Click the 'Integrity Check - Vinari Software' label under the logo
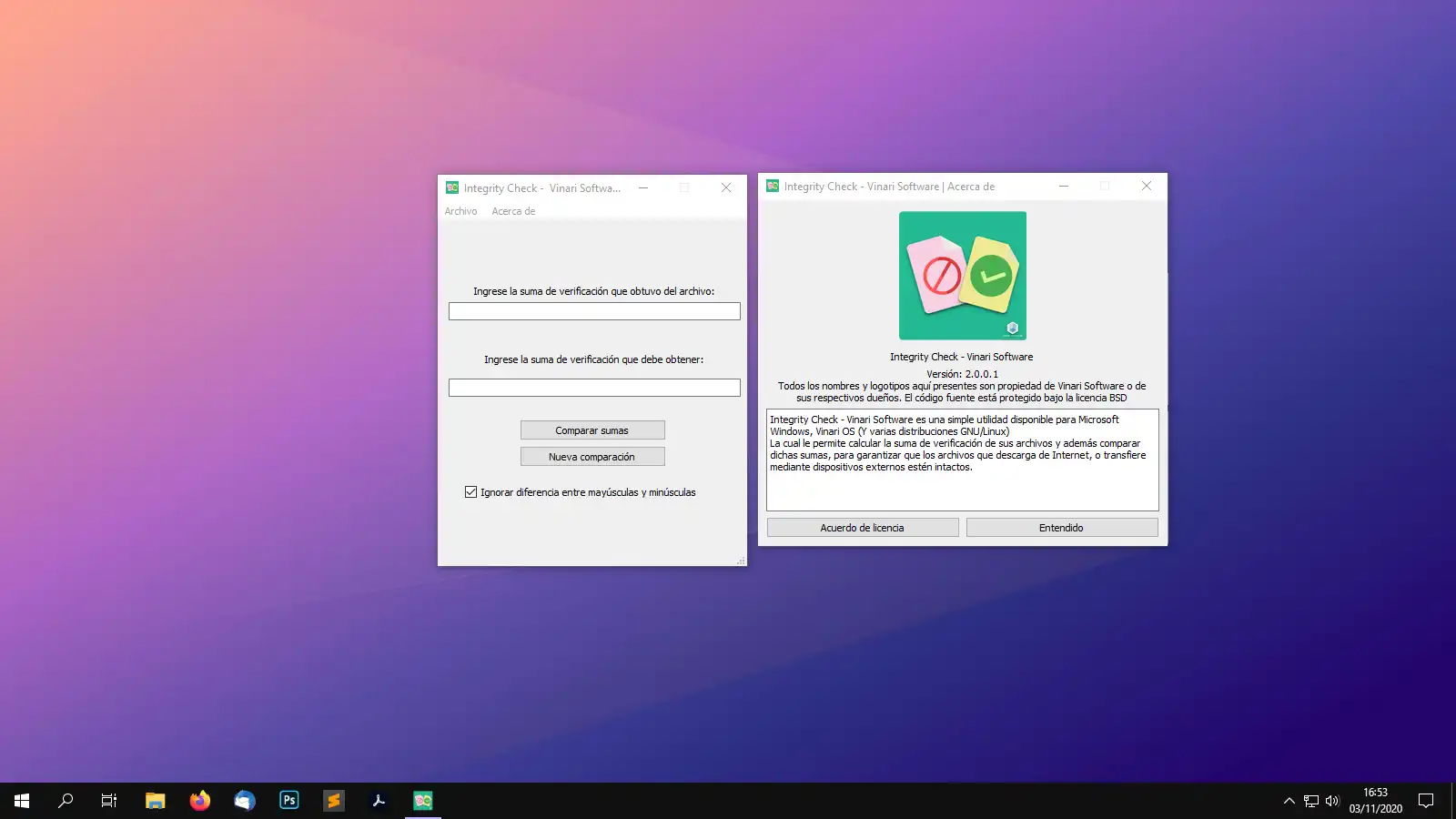Viewport: 1456px width, 819px height. point(962,357)
